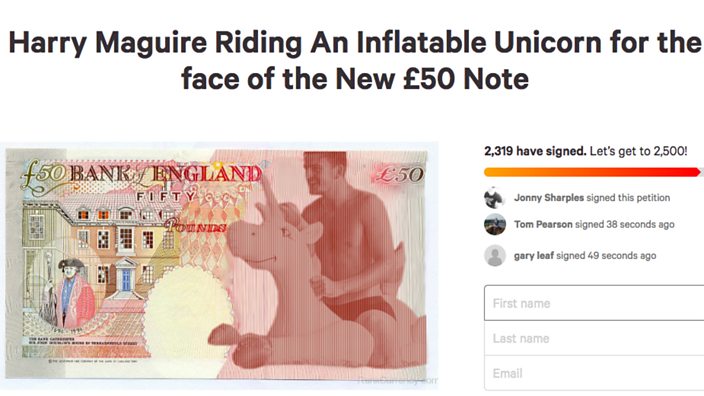Open Jonny Sharples' name link

click(x=549, y=198)
